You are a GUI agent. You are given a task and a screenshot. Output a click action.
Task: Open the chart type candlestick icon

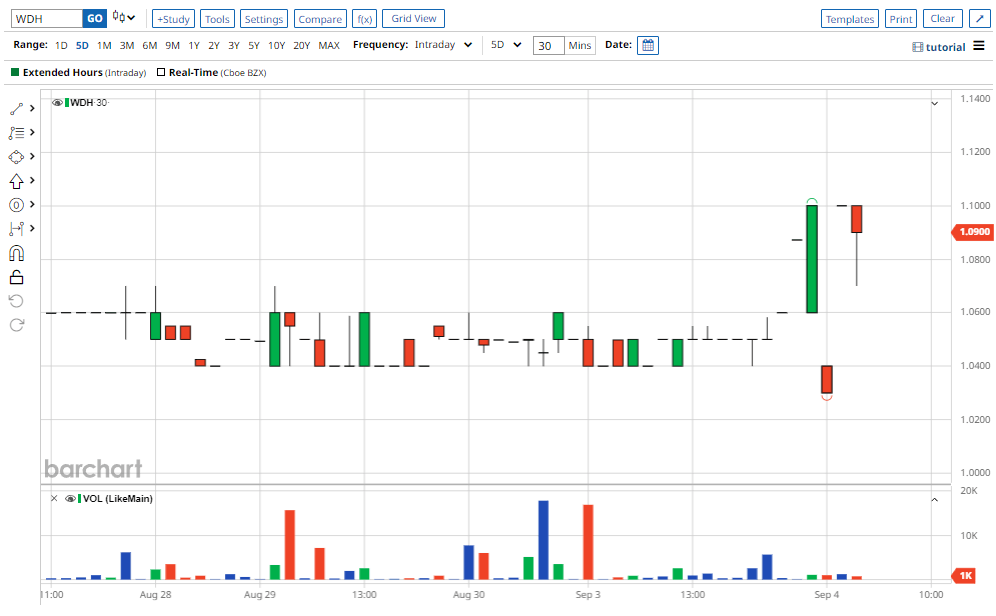(119, 17)
